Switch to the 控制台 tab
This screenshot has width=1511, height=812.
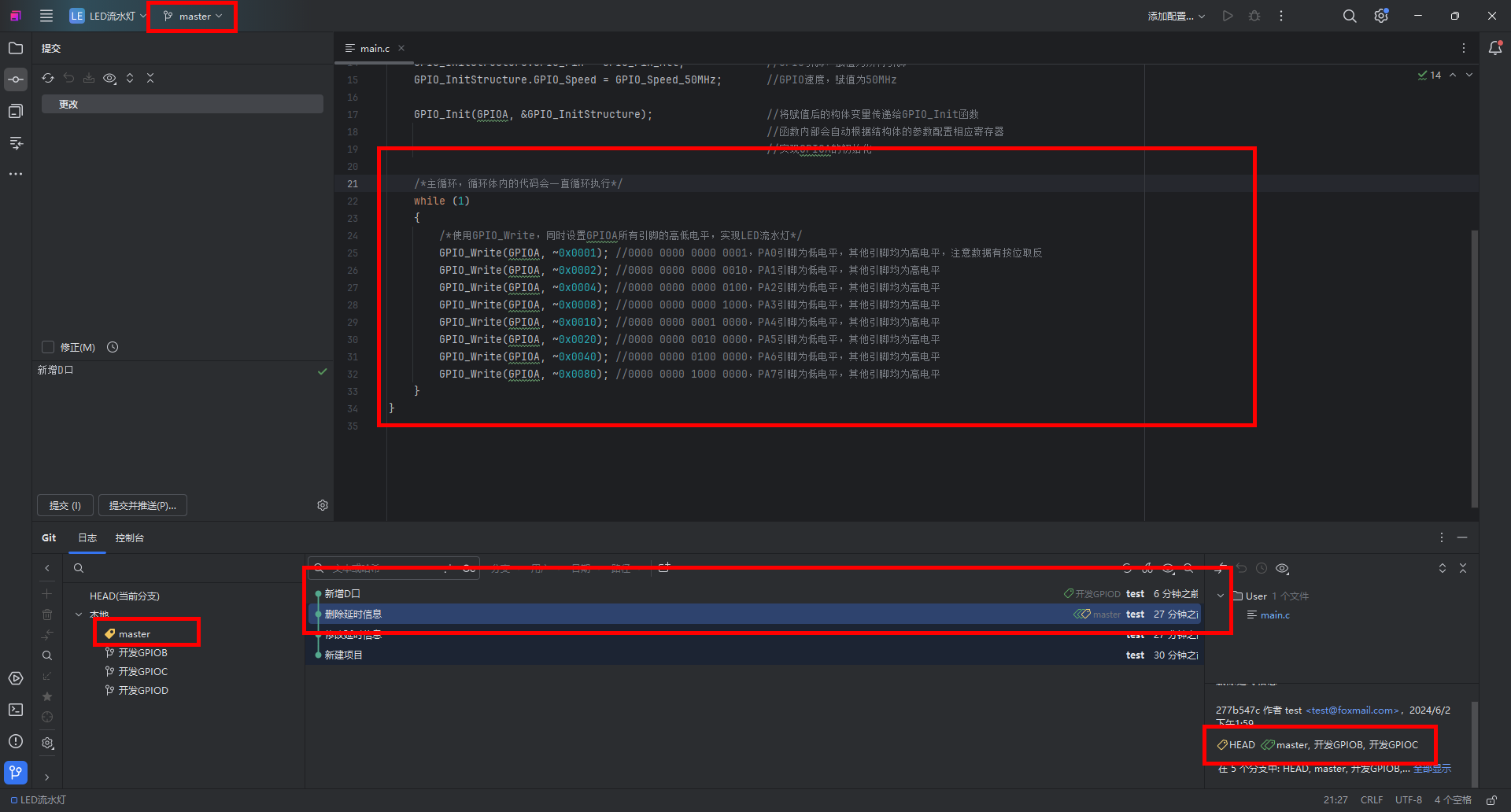pyautogui.click(x=129, y=537)
